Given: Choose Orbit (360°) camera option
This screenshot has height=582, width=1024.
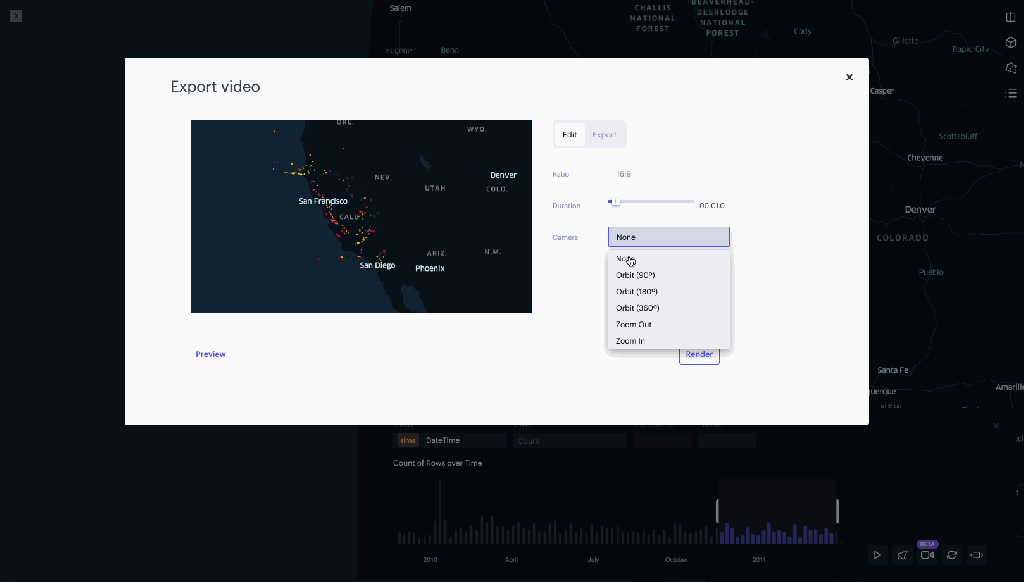Looking at the screenshot, I should (x=669, y=308).
